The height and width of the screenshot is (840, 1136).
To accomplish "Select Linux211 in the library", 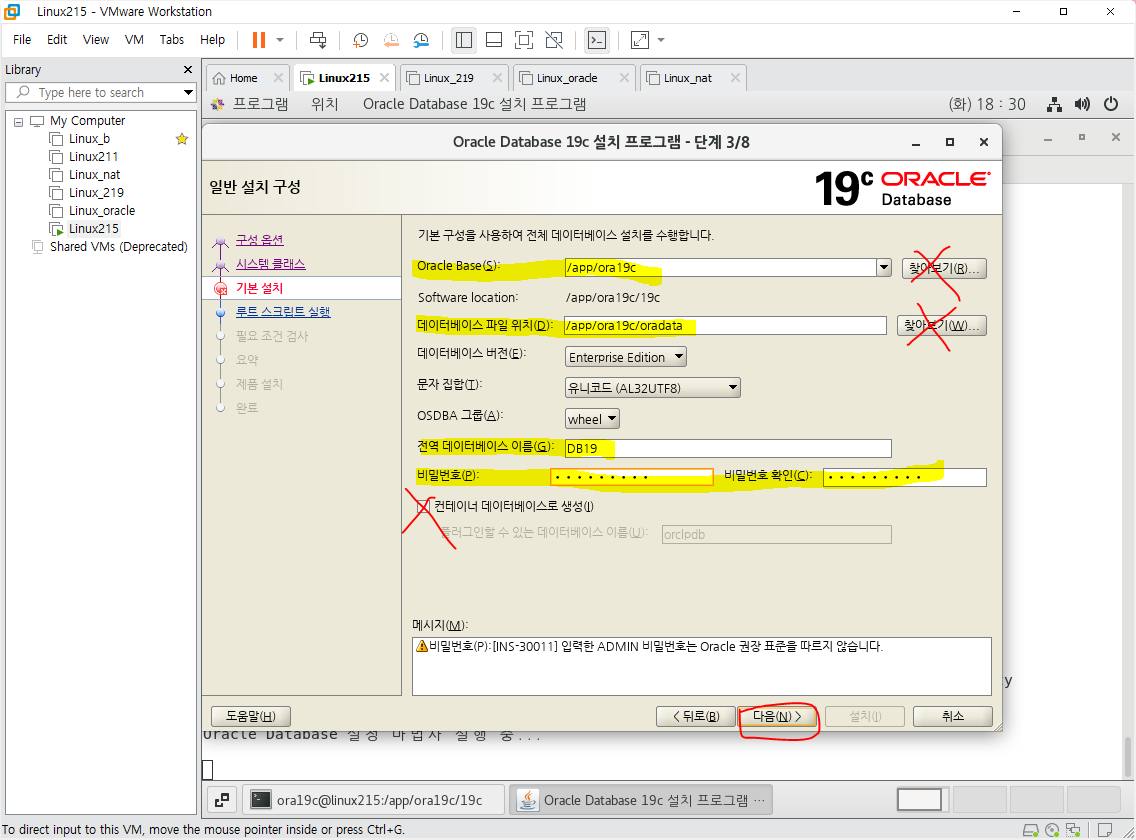I will 93,157.
